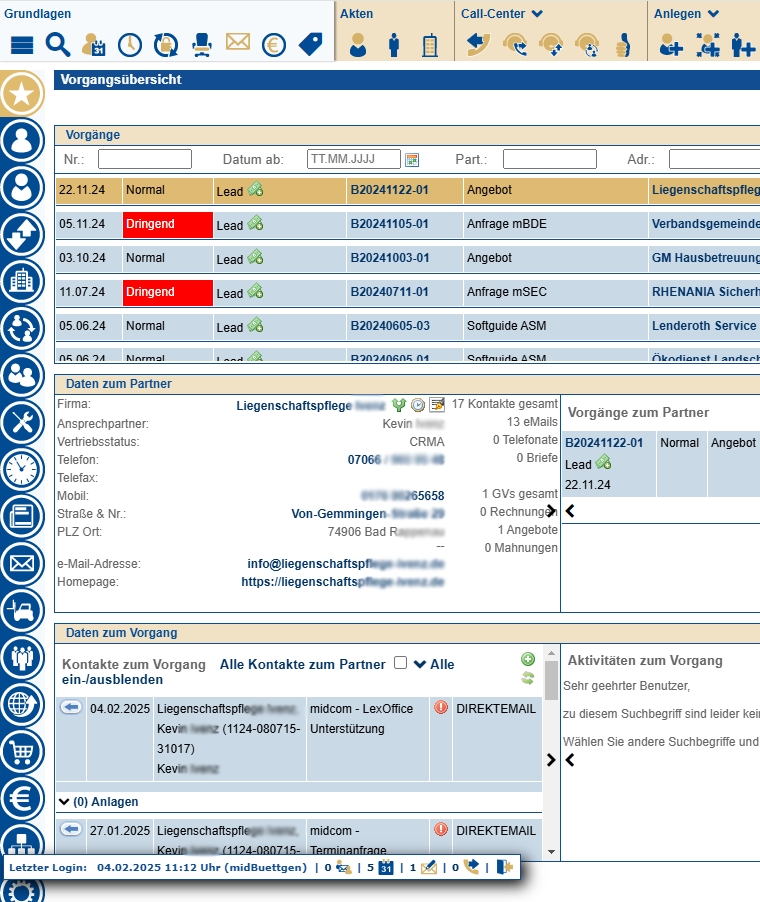
Task: Click the lock refresh icon in Grundlagen
Action: [166, 45]
